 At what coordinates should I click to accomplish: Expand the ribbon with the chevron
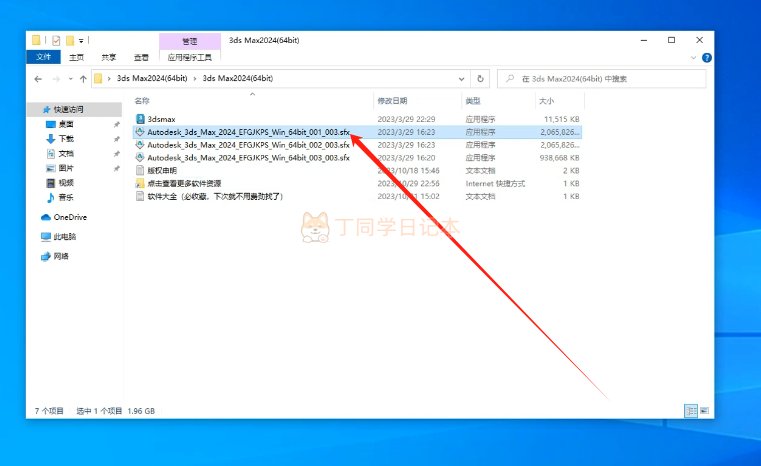693,58
